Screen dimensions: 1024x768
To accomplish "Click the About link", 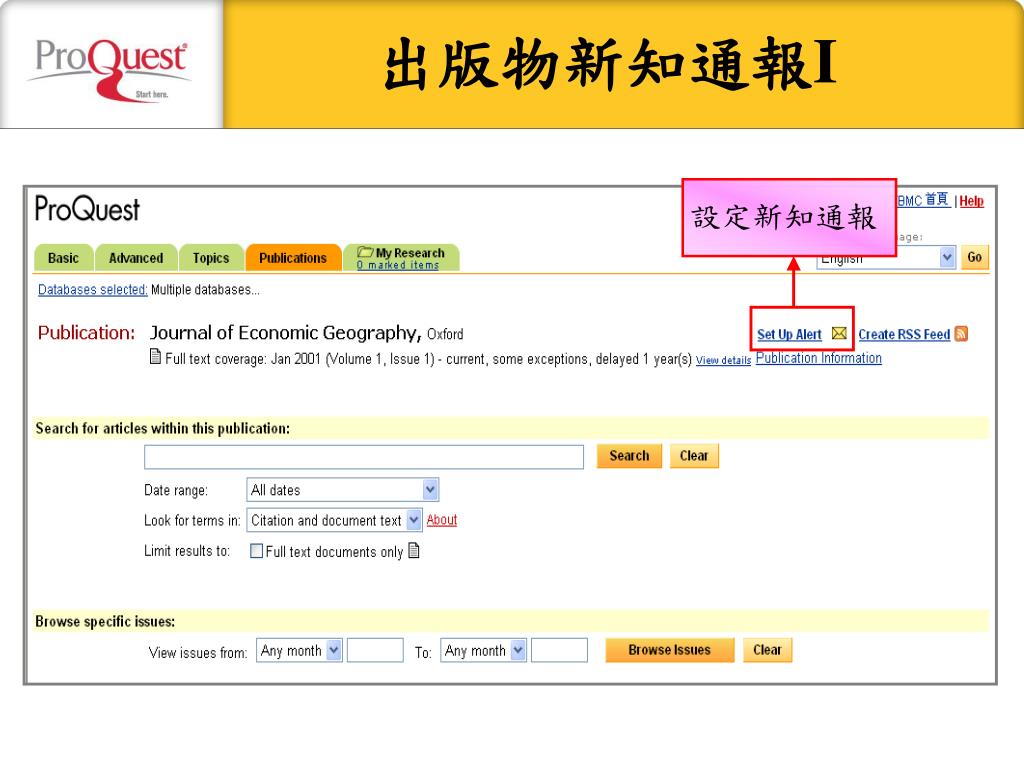I will point(441,520).
